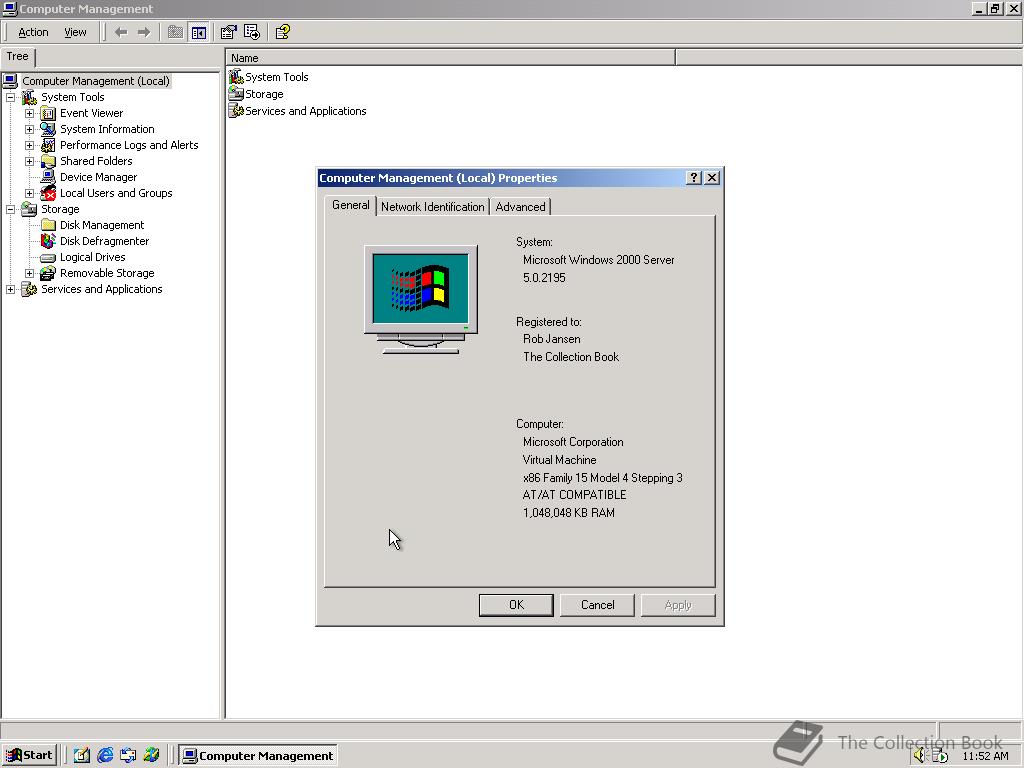Expand the System Information node
The width and height of the screenshot is (1024, 768).
(x=29, y=129)
